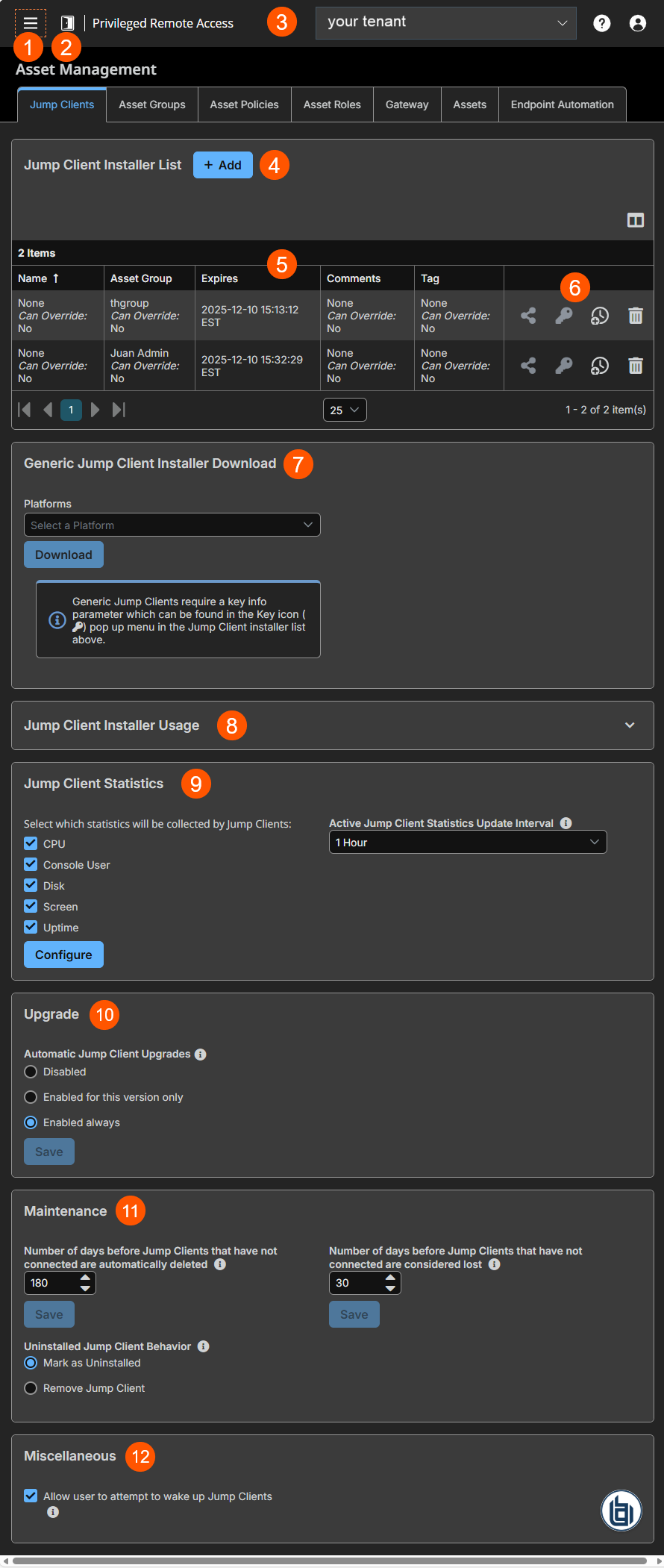The height and width of the screenshot is (1568, 664).
Task: Switch to the Gateway tab
Action: point(407,104)
